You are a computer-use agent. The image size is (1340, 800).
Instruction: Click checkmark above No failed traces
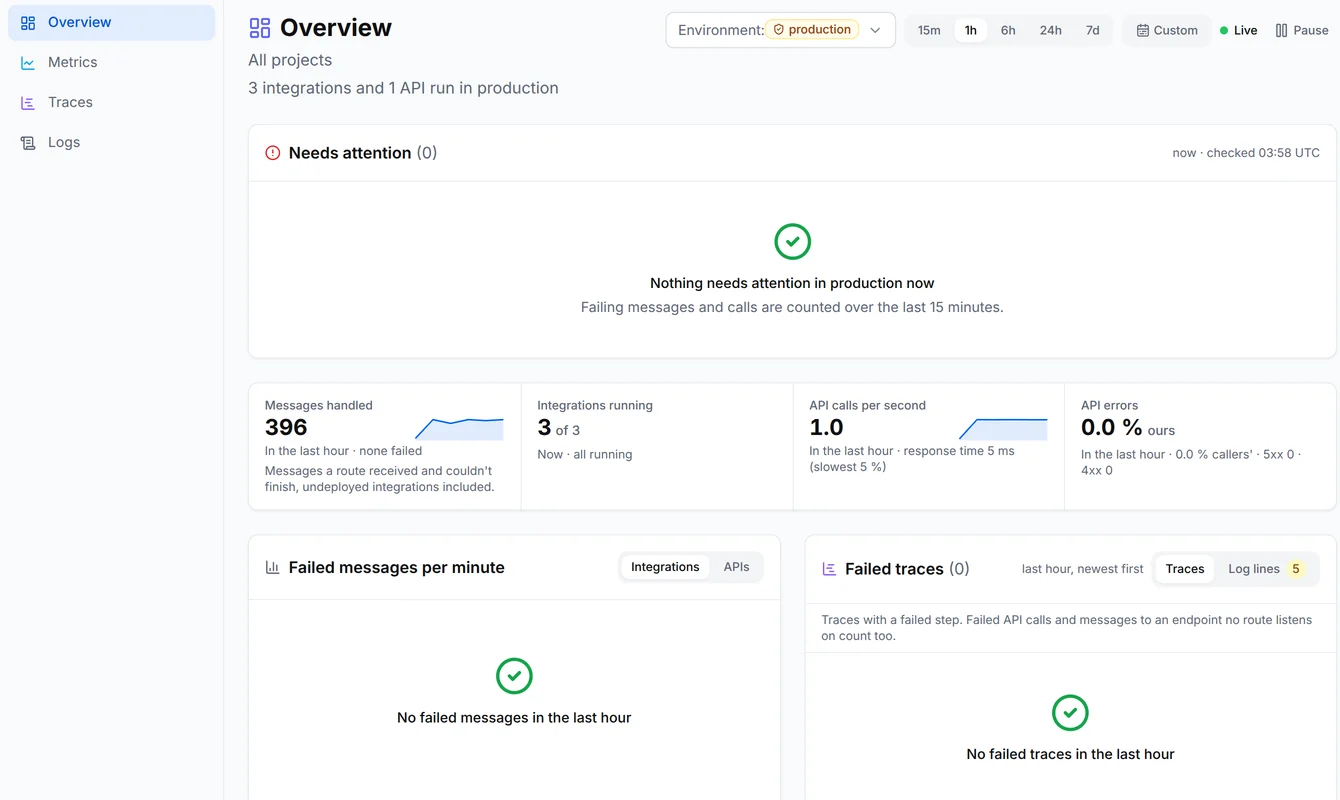[1070, 713]
